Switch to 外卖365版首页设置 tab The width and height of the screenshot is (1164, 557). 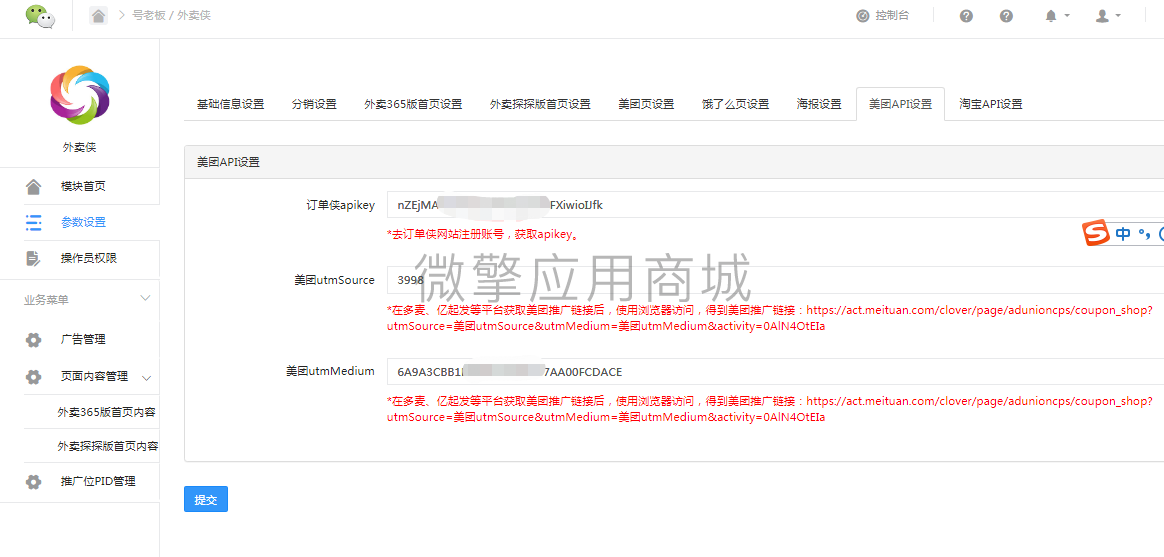point(413,104)
